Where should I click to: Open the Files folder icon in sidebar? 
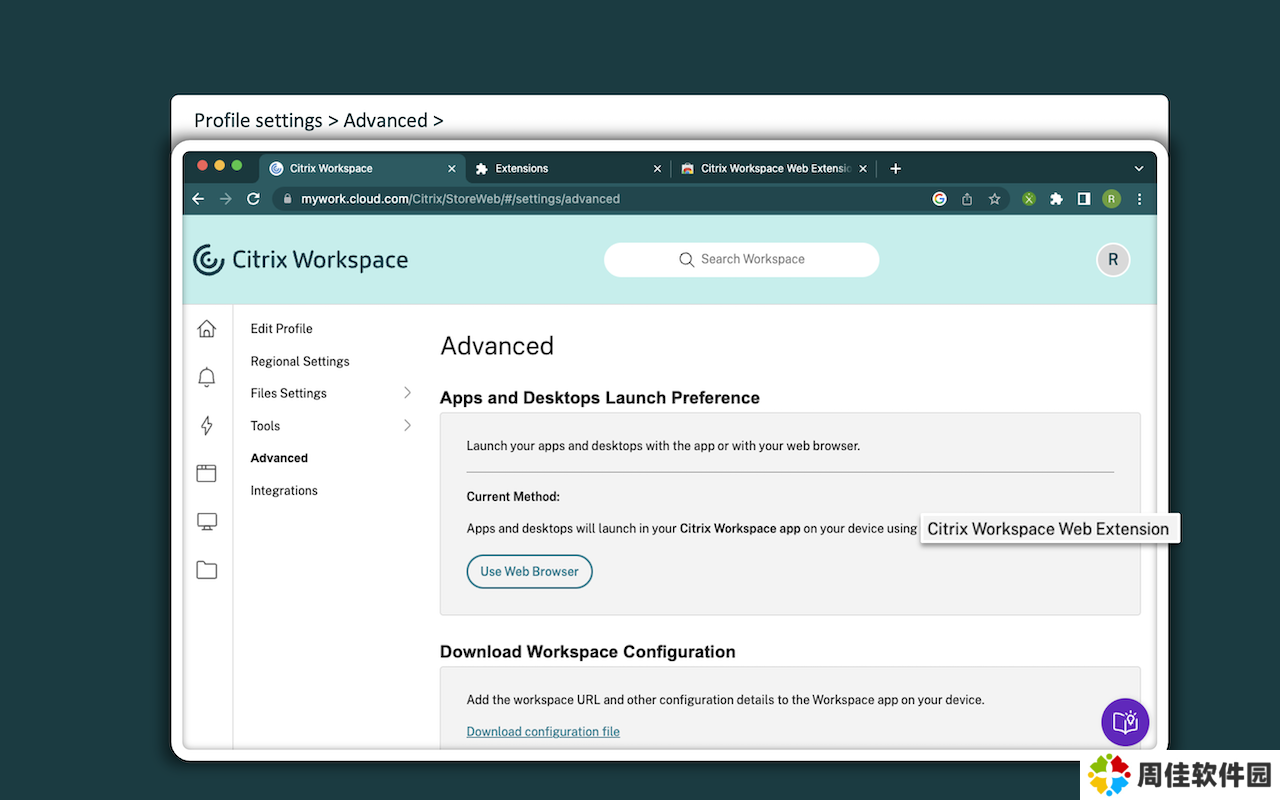[207, 570]
